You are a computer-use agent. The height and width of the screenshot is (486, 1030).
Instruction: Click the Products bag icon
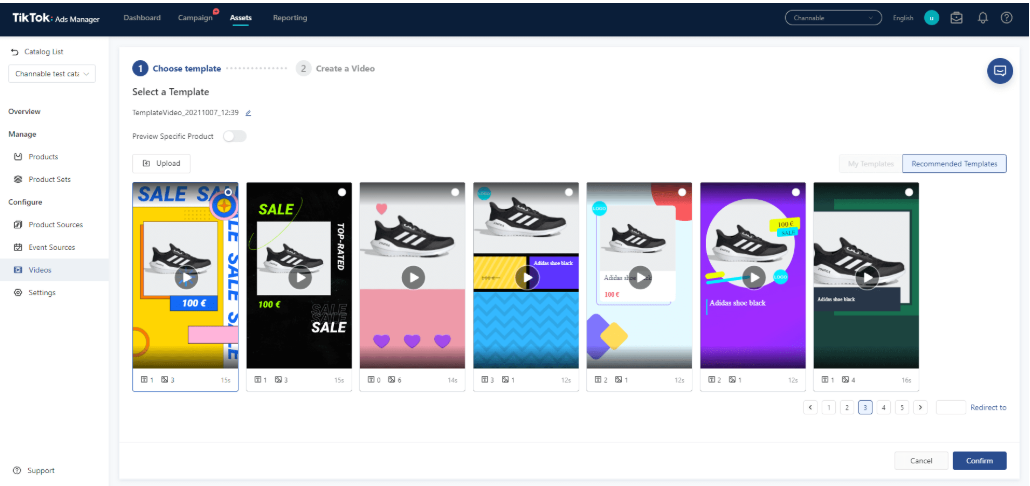click(18, 156)
